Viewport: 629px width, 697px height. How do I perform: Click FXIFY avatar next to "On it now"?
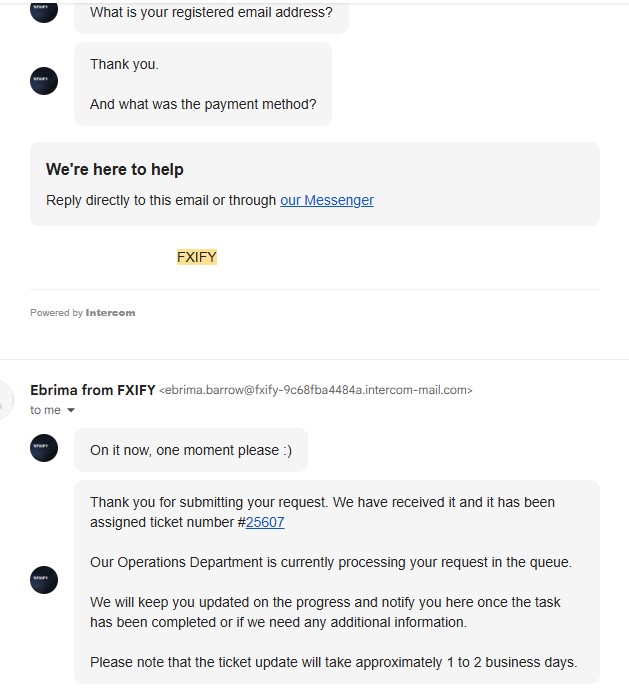click(x=44, y=448)
